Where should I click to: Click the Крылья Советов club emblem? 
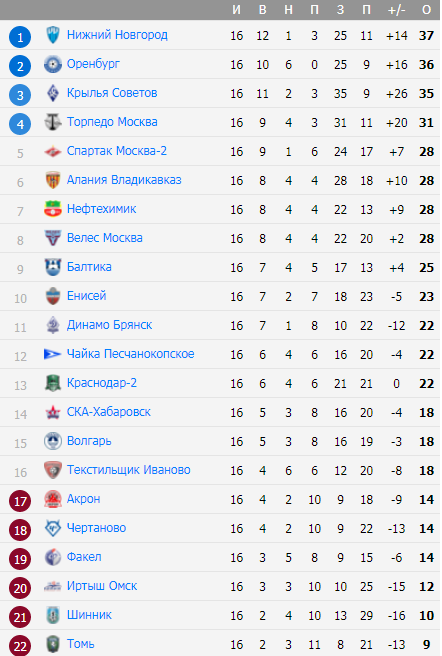pos(53,93)
